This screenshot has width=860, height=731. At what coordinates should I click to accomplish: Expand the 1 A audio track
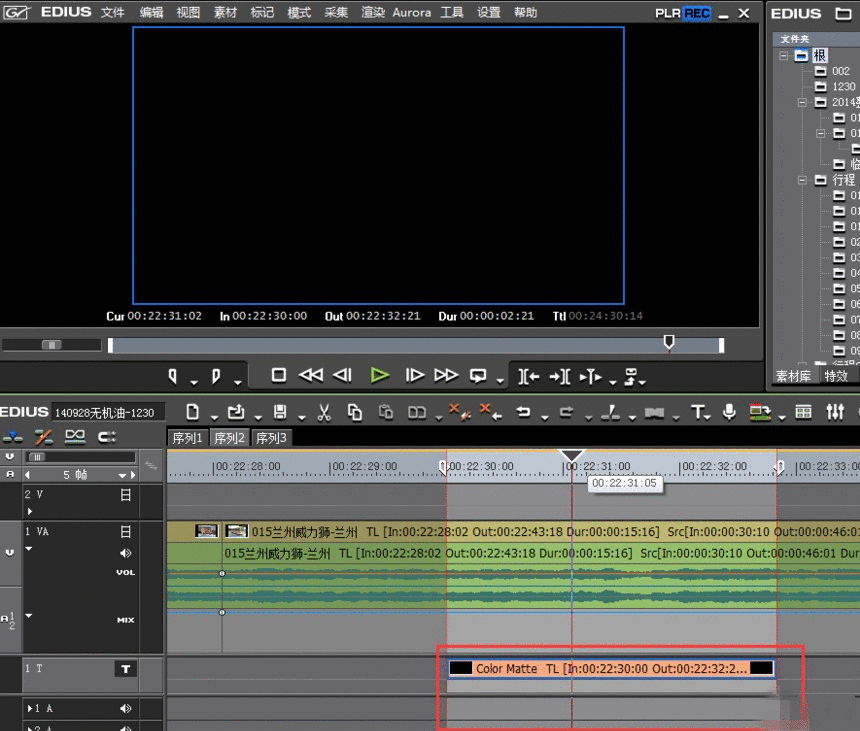click(30, 709)
